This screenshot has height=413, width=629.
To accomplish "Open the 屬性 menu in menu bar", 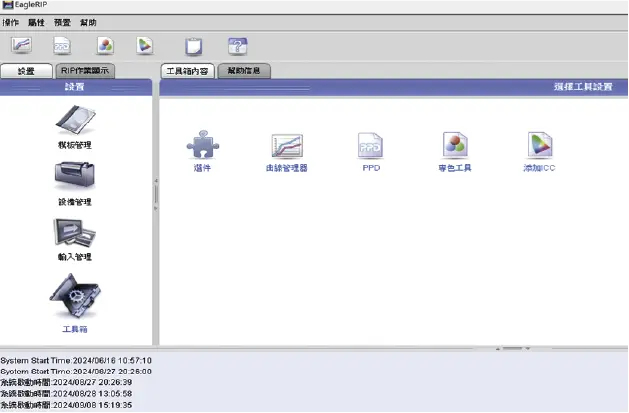I will pyautogui.click(x=36, y=21).
